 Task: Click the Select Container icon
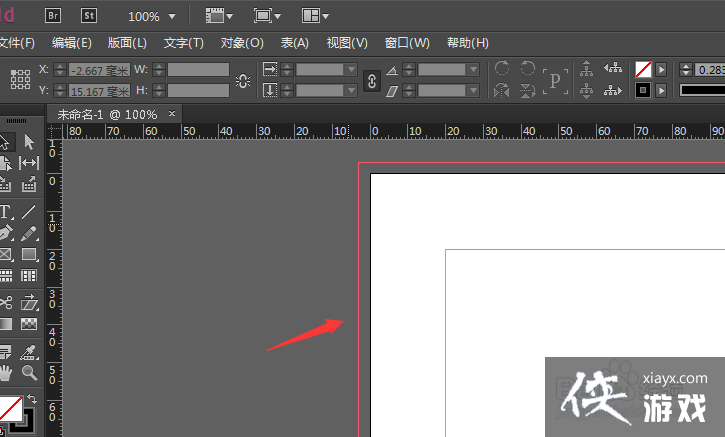click(586, 69)
